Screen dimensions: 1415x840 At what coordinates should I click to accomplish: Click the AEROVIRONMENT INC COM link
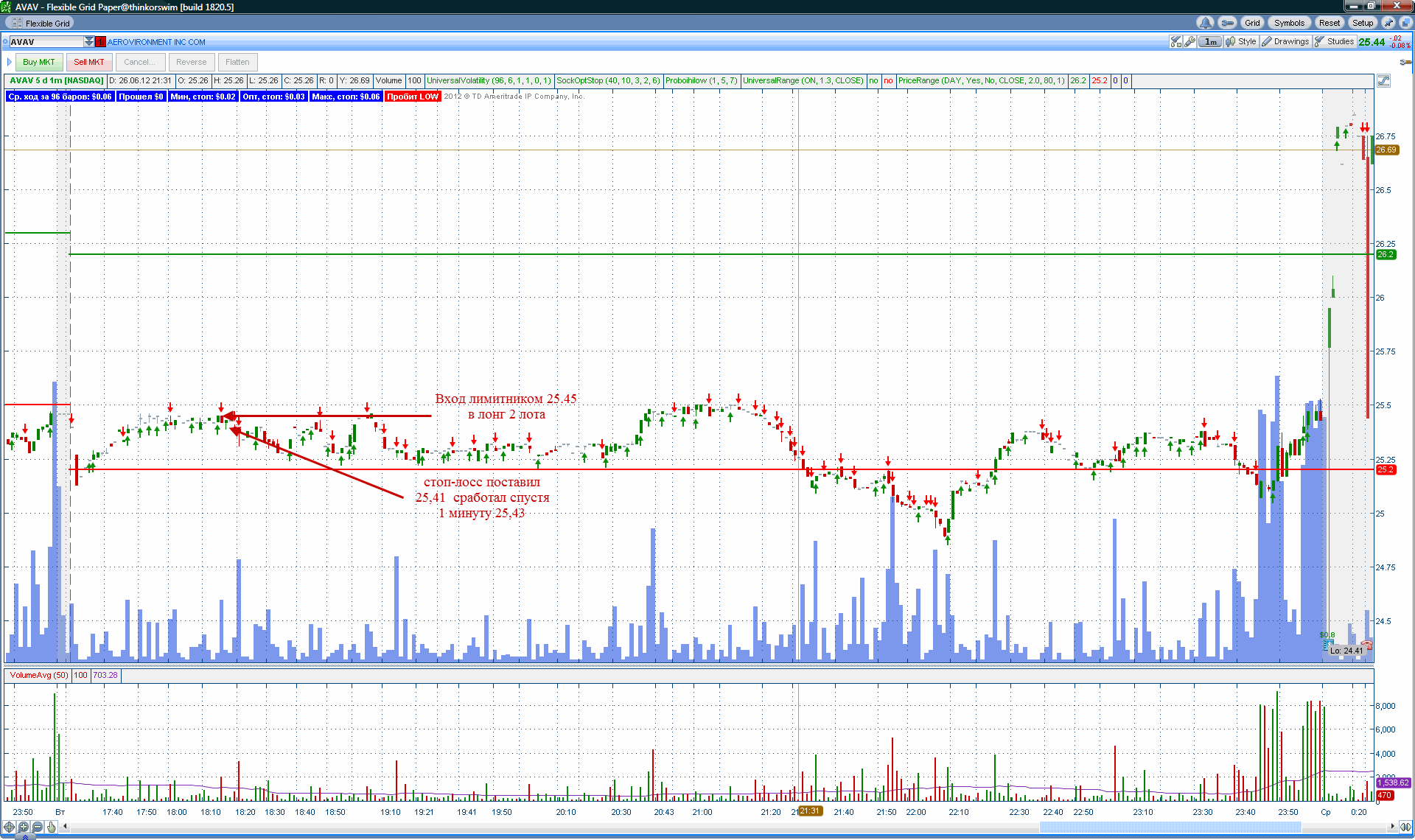coord(156,42)
